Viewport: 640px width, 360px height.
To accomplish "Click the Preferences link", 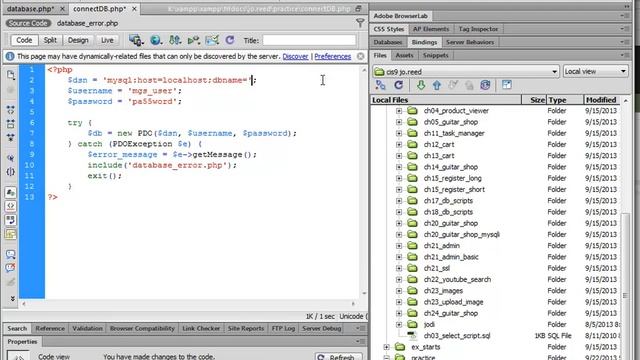I will (x=333, y=56).
